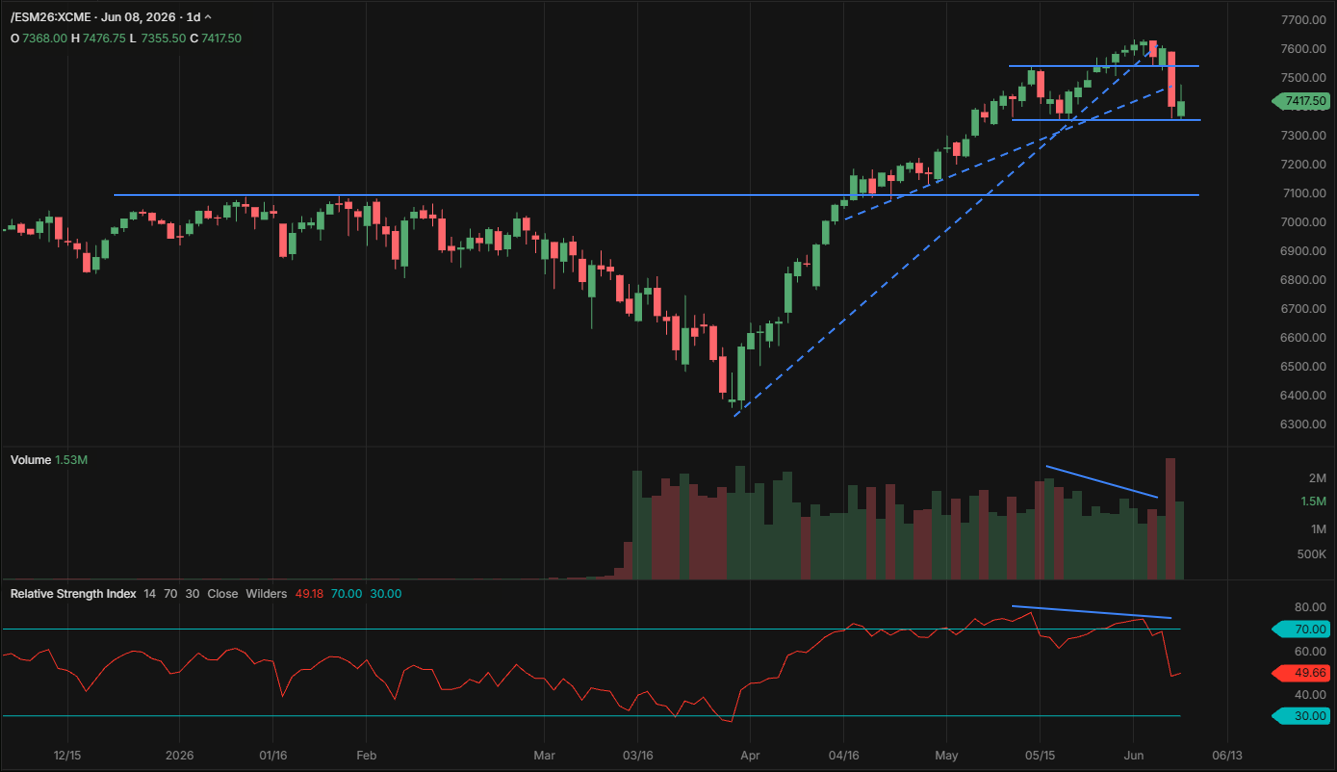
Task: Click the 05/15 date axis label
Action: click(1040, 755)
